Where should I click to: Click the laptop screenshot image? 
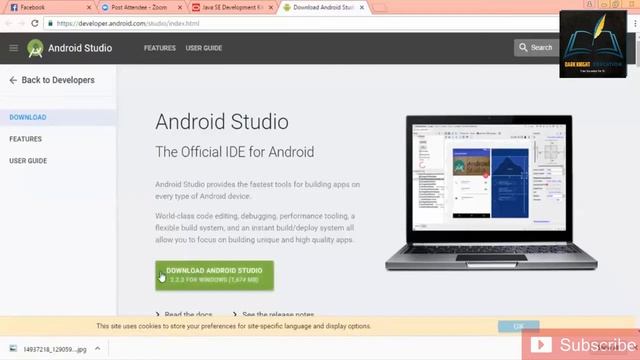[491, 193]
